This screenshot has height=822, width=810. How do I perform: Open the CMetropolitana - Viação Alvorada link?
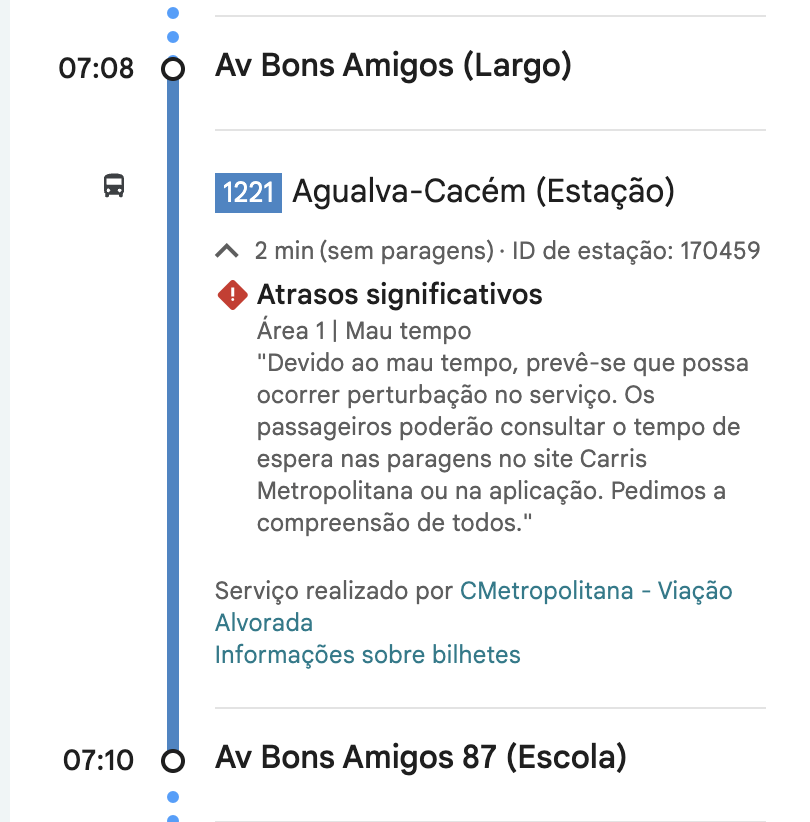(596, 591)
